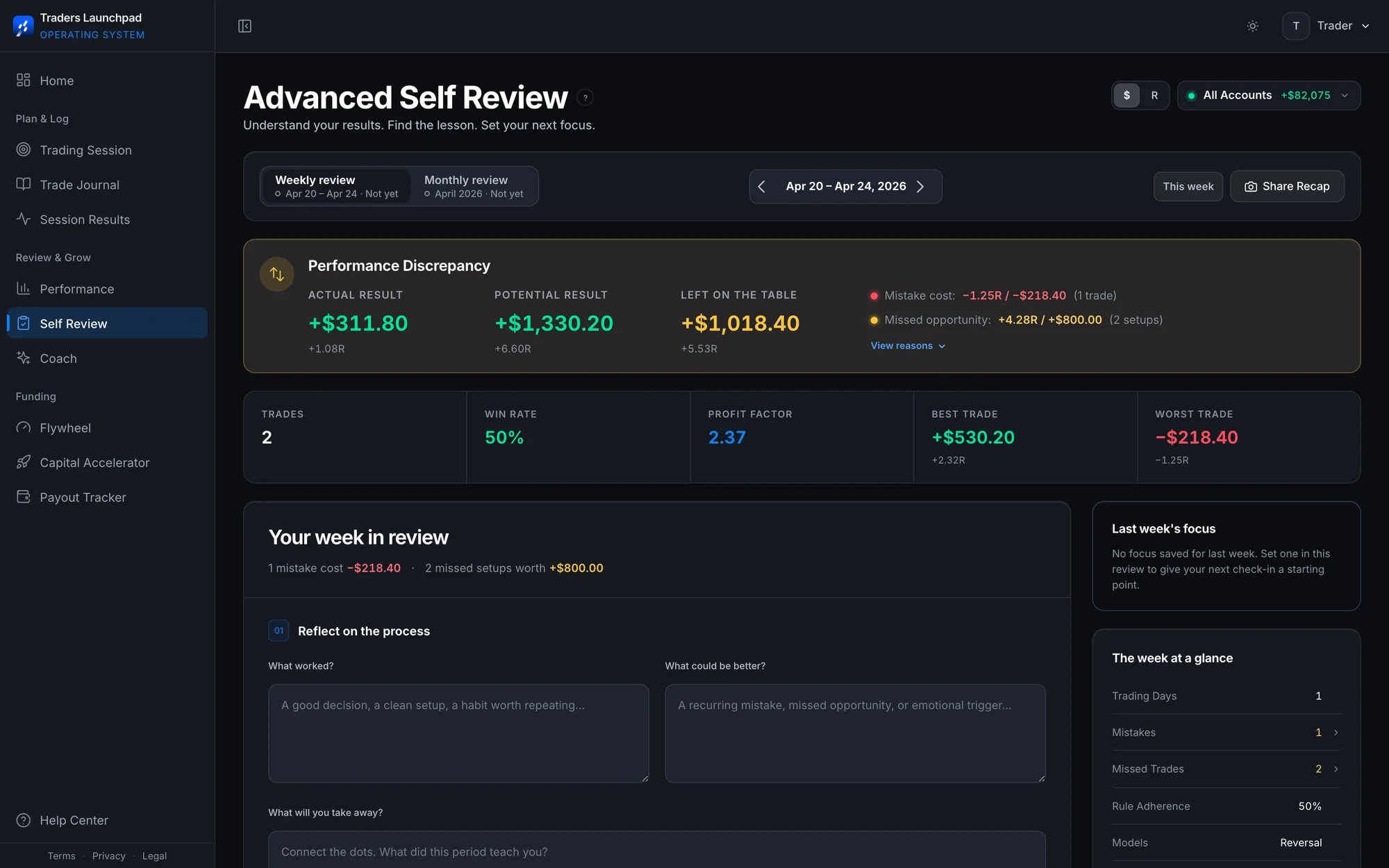1389x868 pixels.
Task: Open the Terms link
Action: coord(61,856)
